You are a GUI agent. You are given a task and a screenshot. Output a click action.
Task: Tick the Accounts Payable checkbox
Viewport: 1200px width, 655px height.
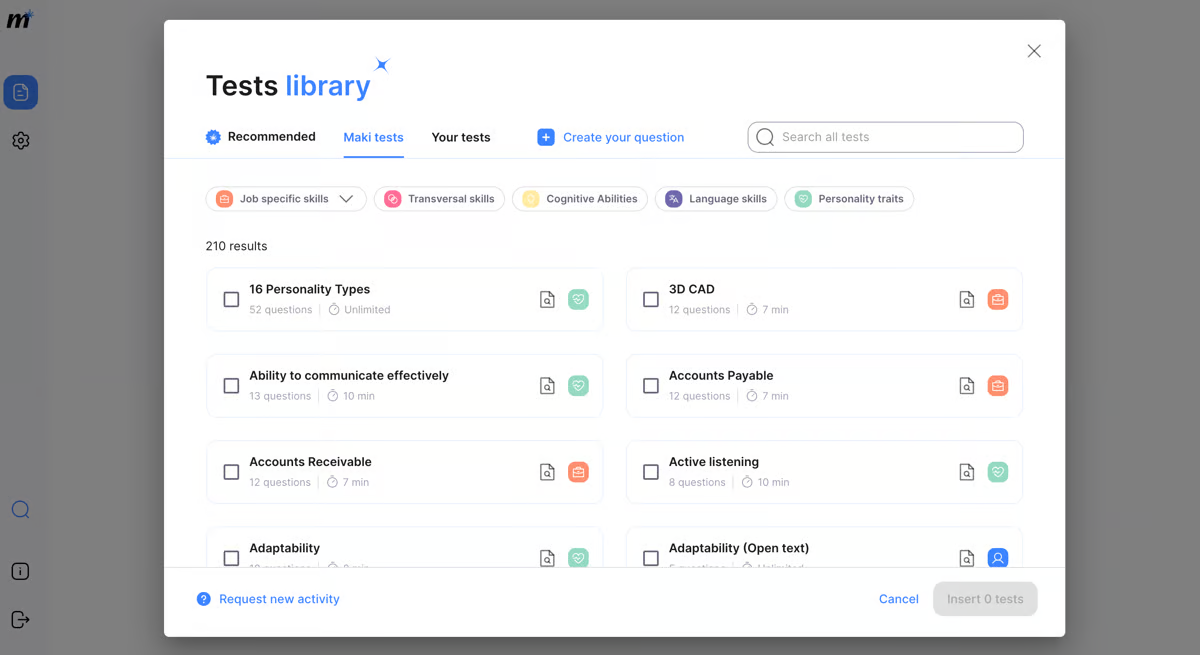tap(651, 385)
